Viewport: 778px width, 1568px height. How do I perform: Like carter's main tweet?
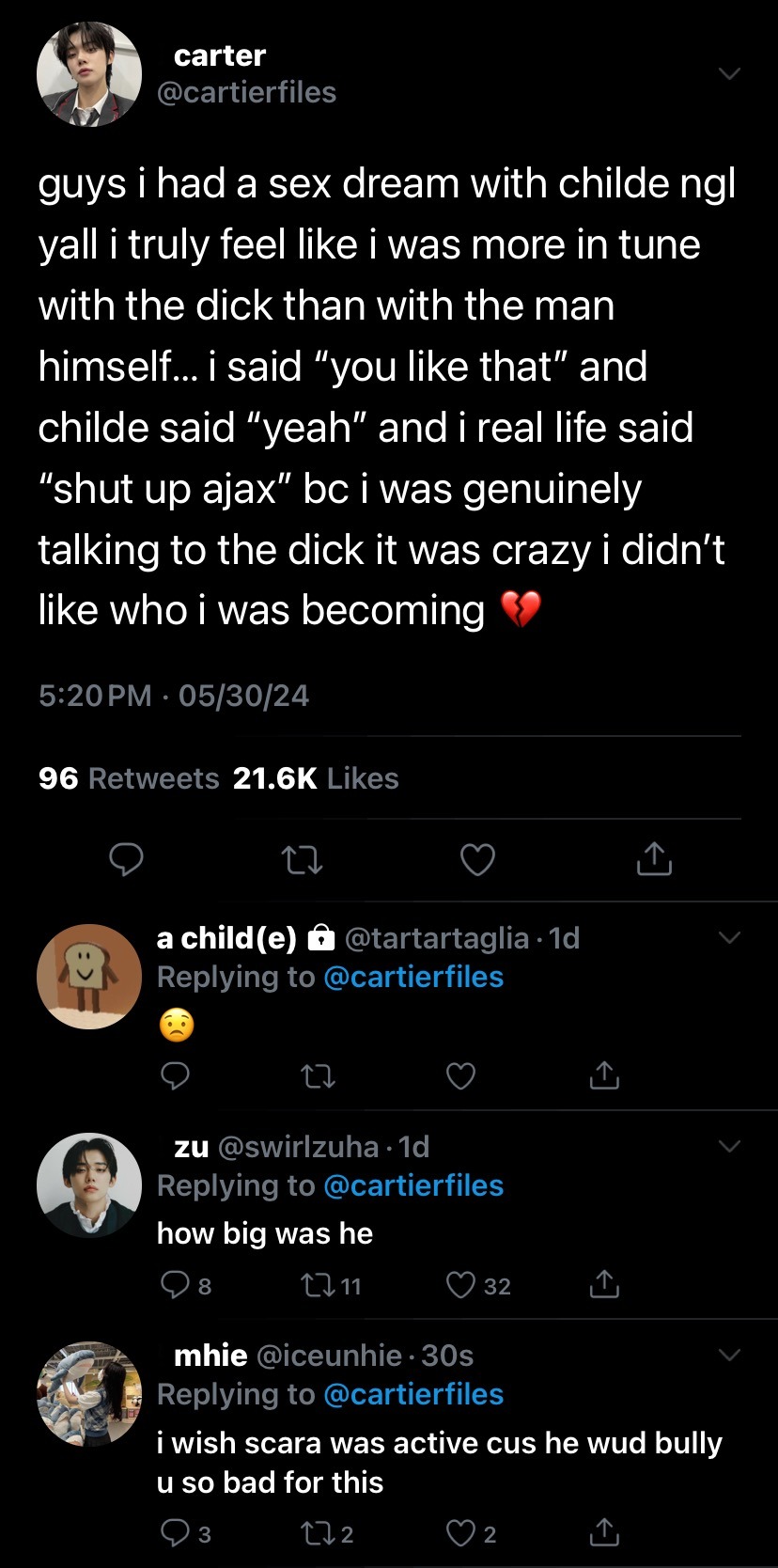[477, 859]
